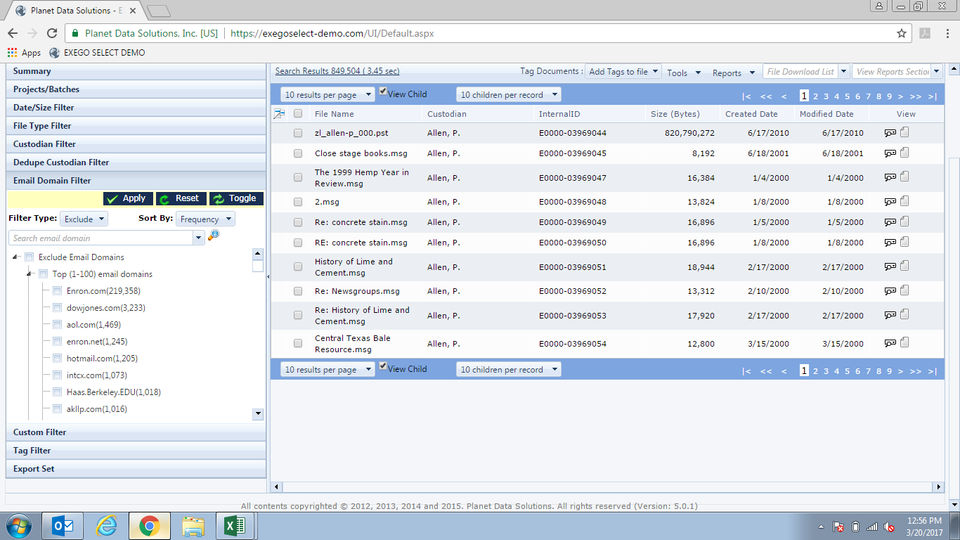The width and height of the screenshot is (960, 540).
Task: Go to page 2 in top pager
Action: pyautogui.click(x=816, y=96)
